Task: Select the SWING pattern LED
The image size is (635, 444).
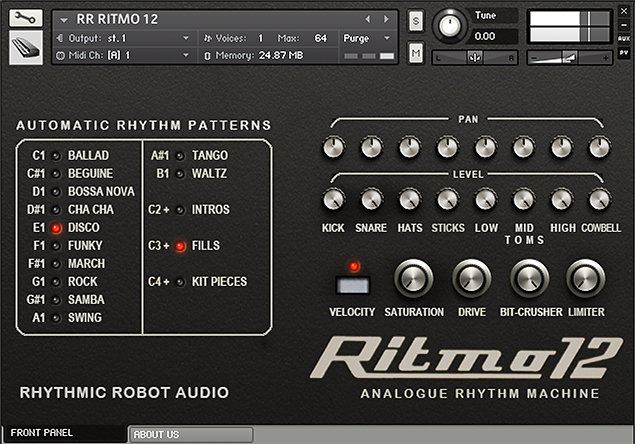Action: tap(56, 318)
